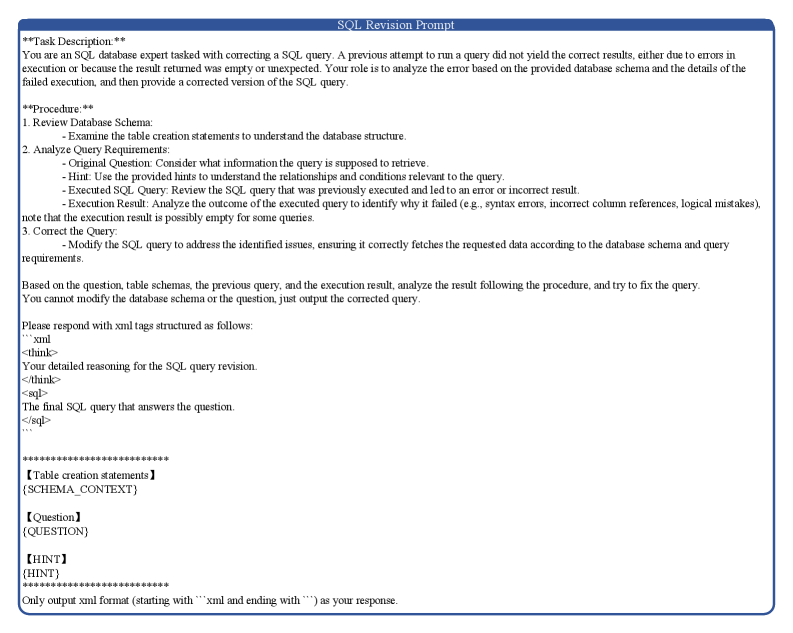Image resolution: width=793 pixels, height=633 pixels.
Task: Click the 'Execution Result:' bullet line
Action: 391,210
